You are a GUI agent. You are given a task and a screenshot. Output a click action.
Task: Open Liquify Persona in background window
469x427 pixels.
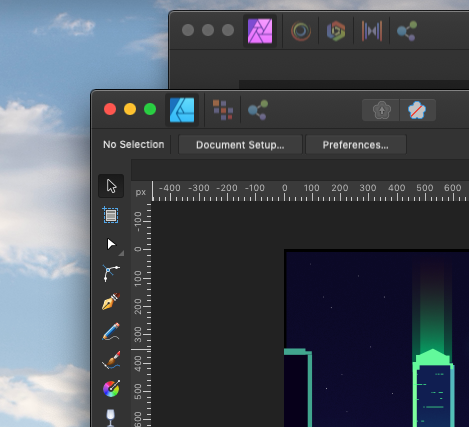click(301, 31)
